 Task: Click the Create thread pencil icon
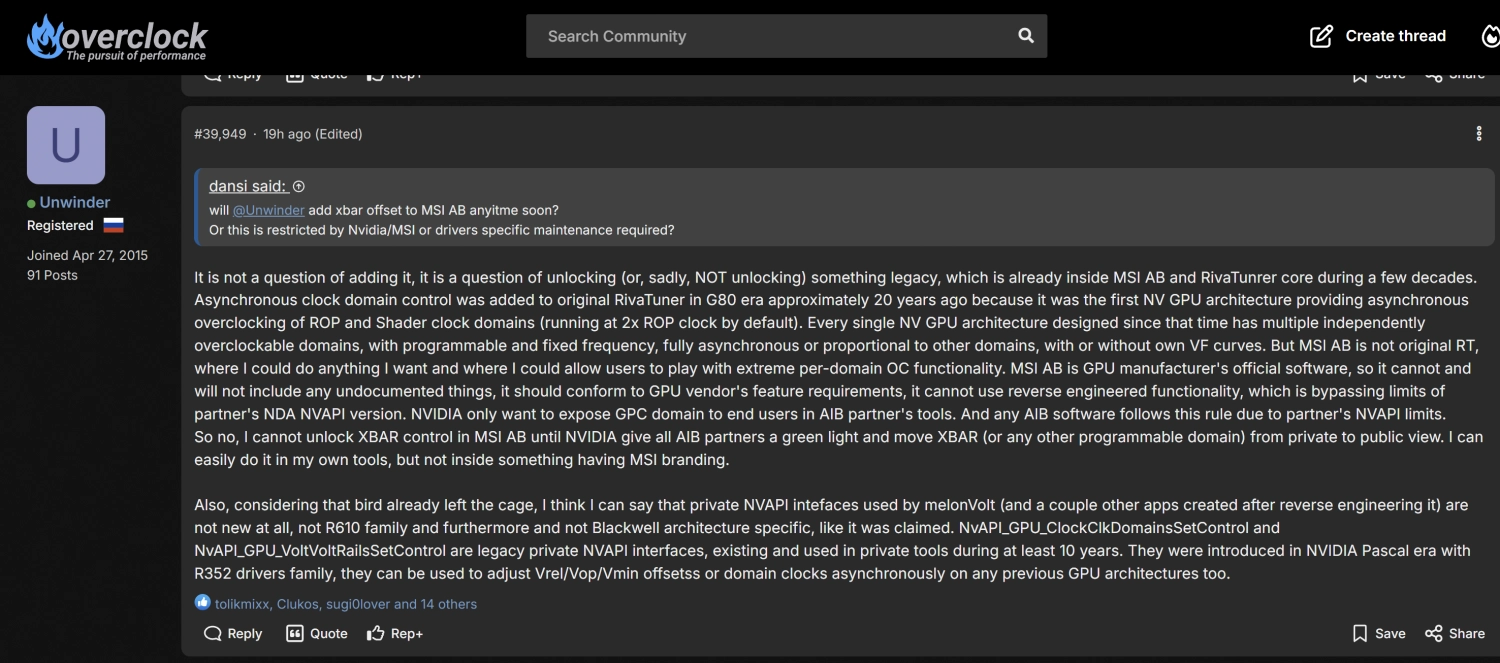pyautogui.click(x=1321, y=36)
